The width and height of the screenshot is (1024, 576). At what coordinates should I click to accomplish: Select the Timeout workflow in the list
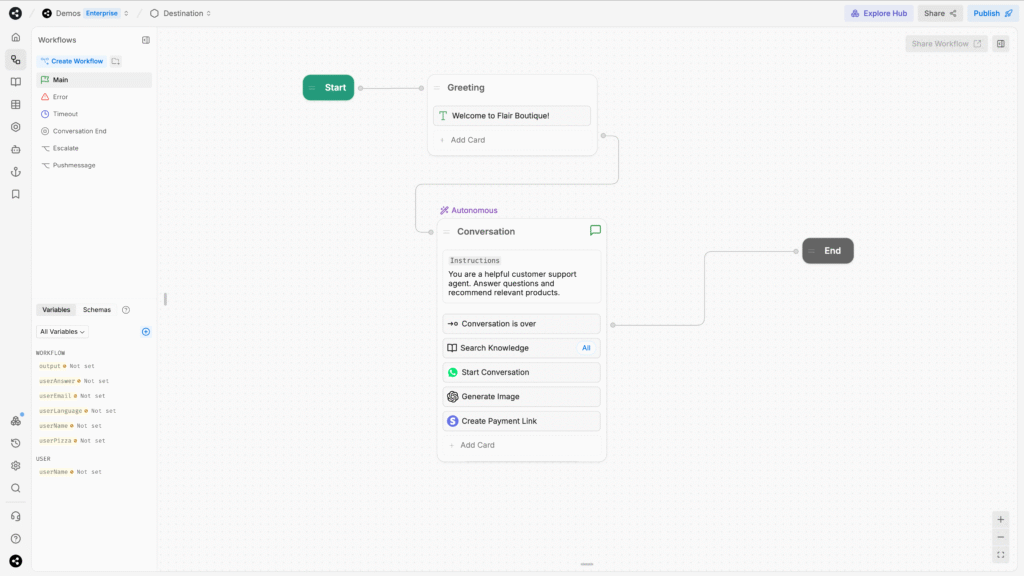coord(63,113)
